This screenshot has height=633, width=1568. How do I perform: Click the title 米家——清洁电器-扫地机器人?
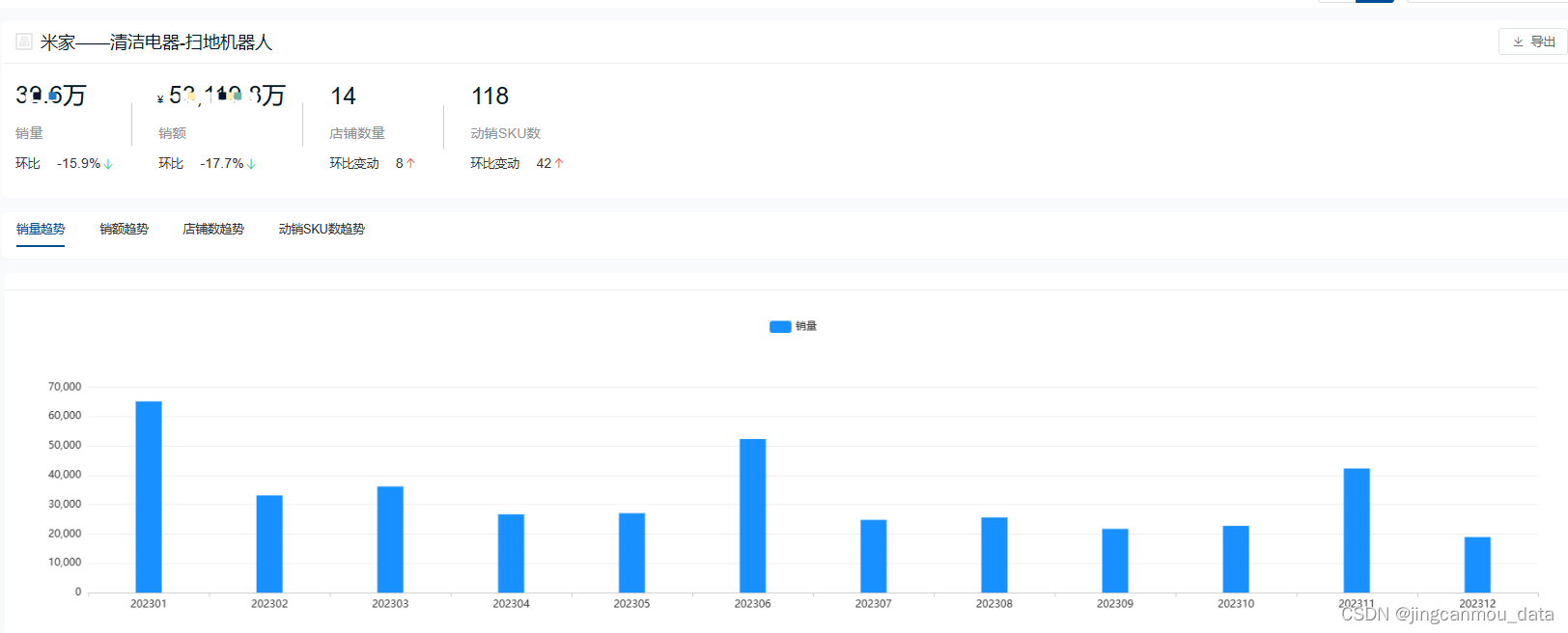(156, 42)
